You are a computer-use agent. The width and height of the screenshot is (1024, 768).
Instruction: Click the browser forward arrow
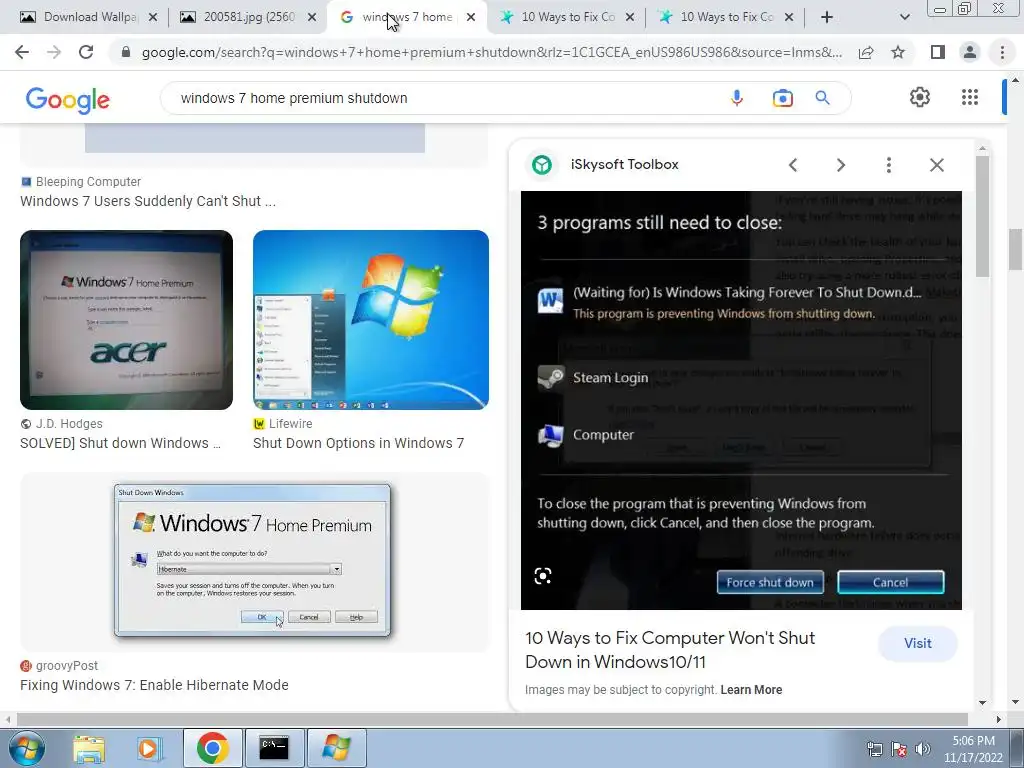coord(54,52)
